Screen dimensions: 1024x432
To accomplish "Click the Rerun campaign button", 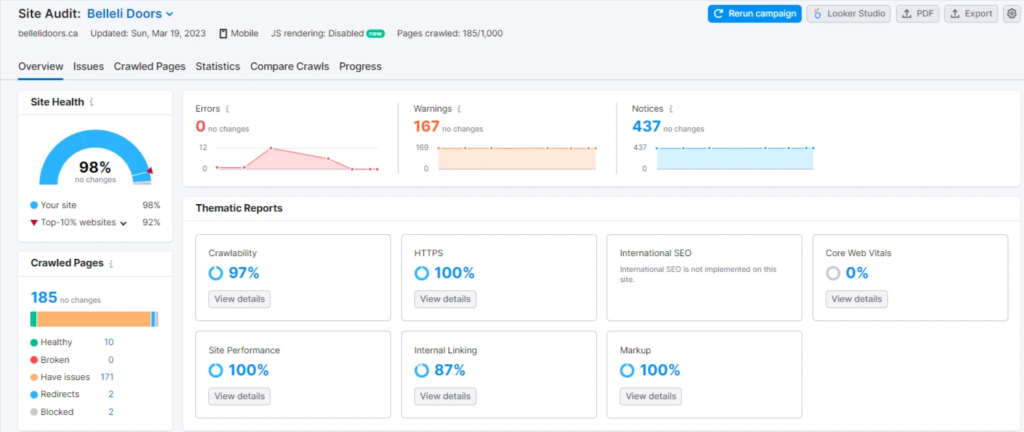I will click(754, 13).
